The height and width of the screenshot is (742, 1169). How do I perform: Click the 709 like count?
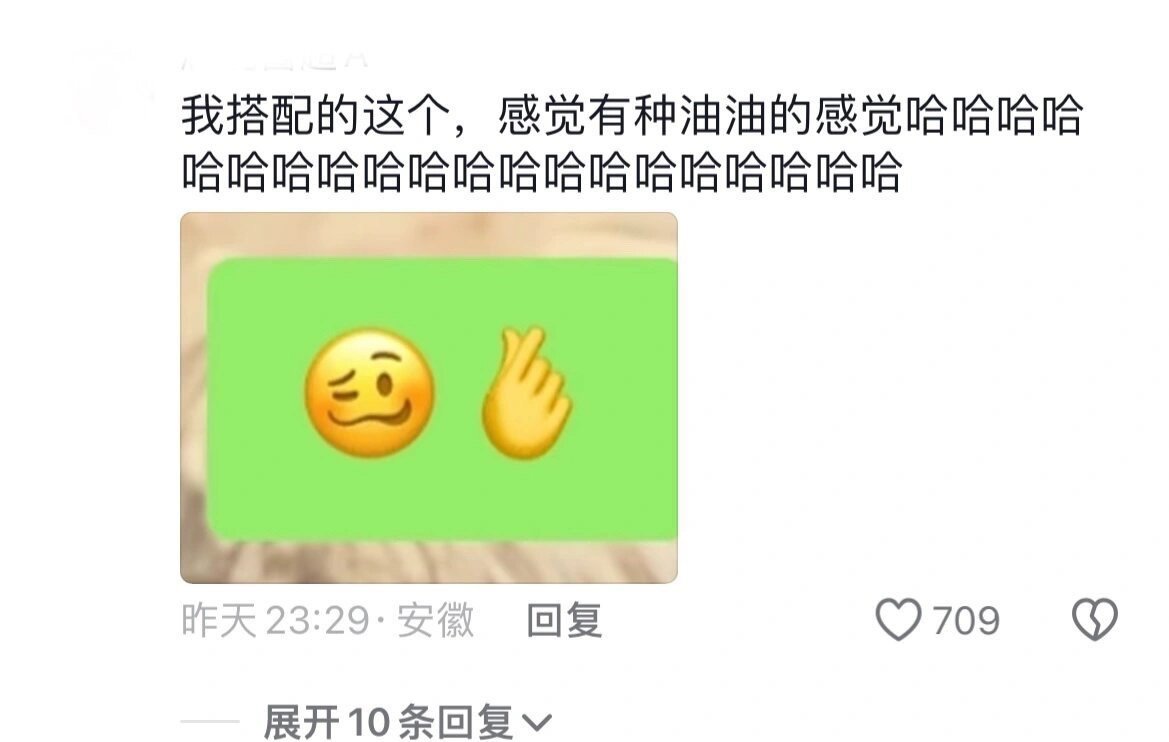(x=965, y=620)
